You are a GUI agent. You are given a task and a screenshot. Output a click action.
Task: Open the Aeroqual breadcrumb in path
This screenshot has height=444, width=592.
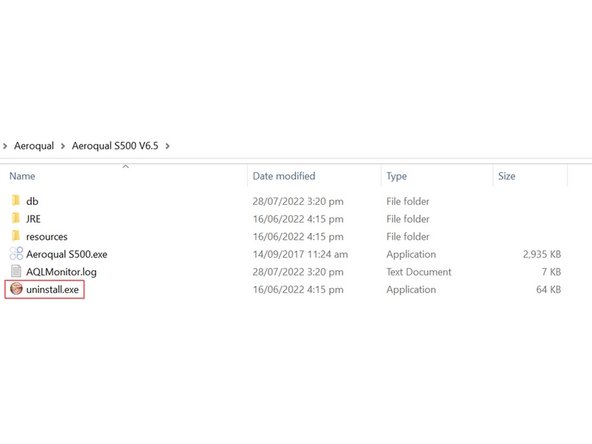pos(34,146)
